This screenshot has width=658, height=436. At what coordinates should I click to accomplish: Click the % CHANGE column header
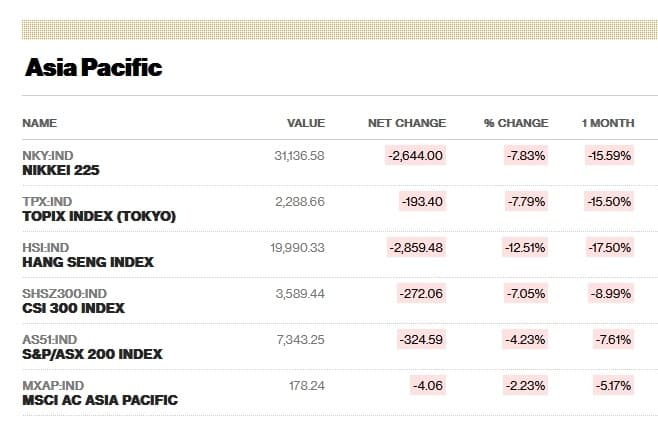(516, 123)
